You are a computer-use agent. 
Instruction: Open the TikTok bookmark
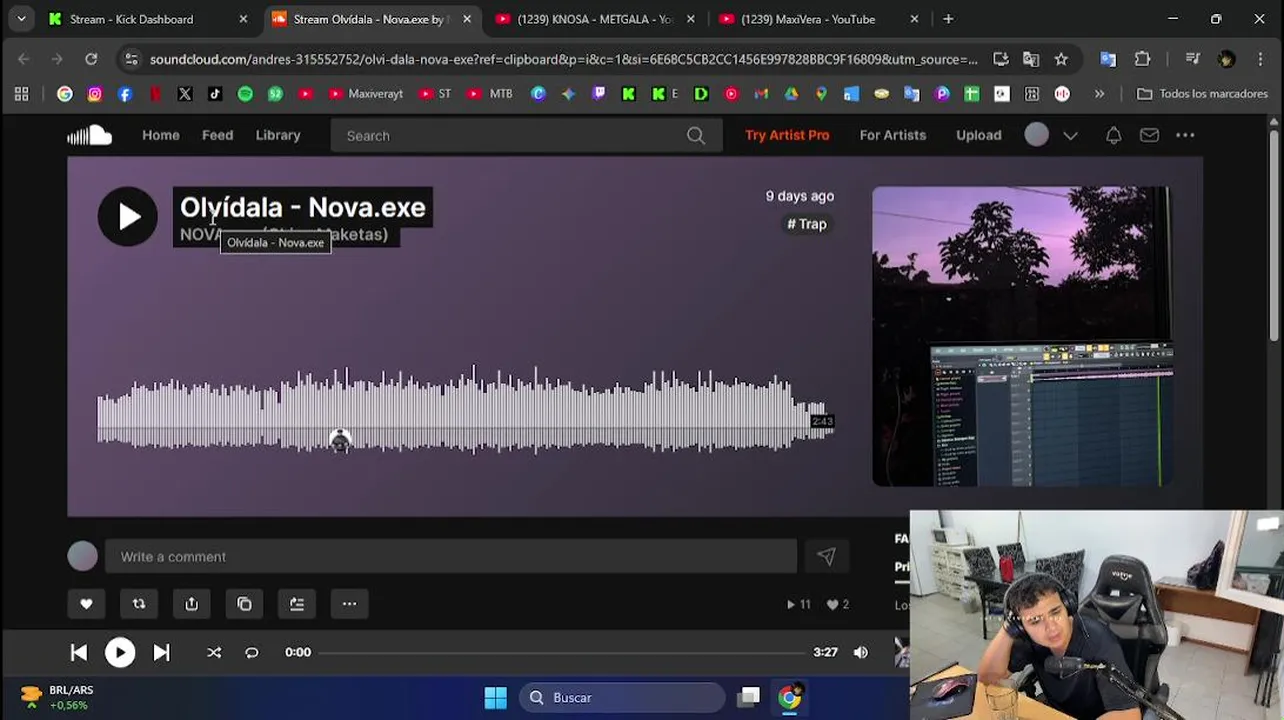[x=215, y=94]
